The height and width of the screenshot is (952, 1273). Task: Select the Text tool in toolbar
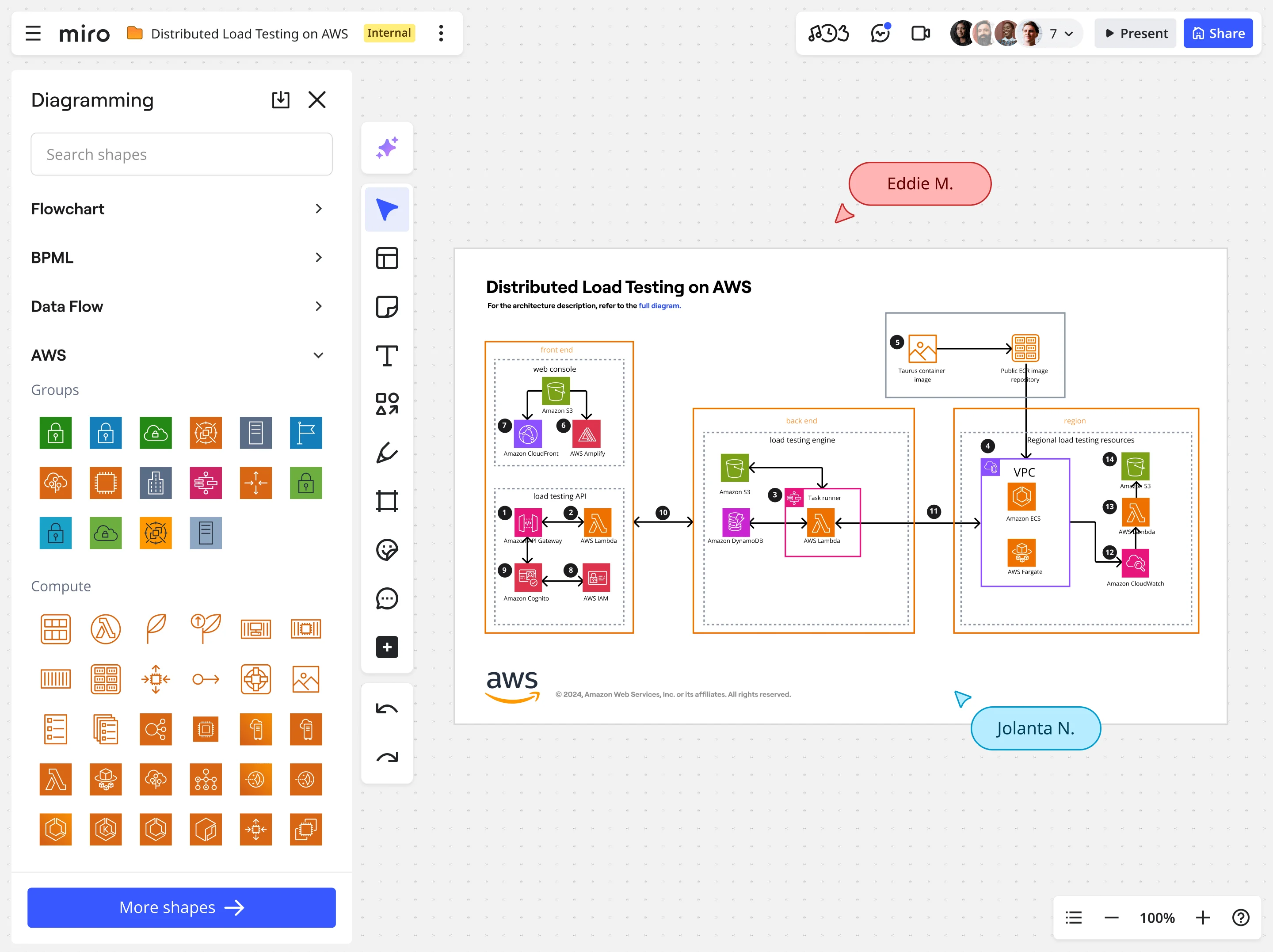[x=387, y=356]
